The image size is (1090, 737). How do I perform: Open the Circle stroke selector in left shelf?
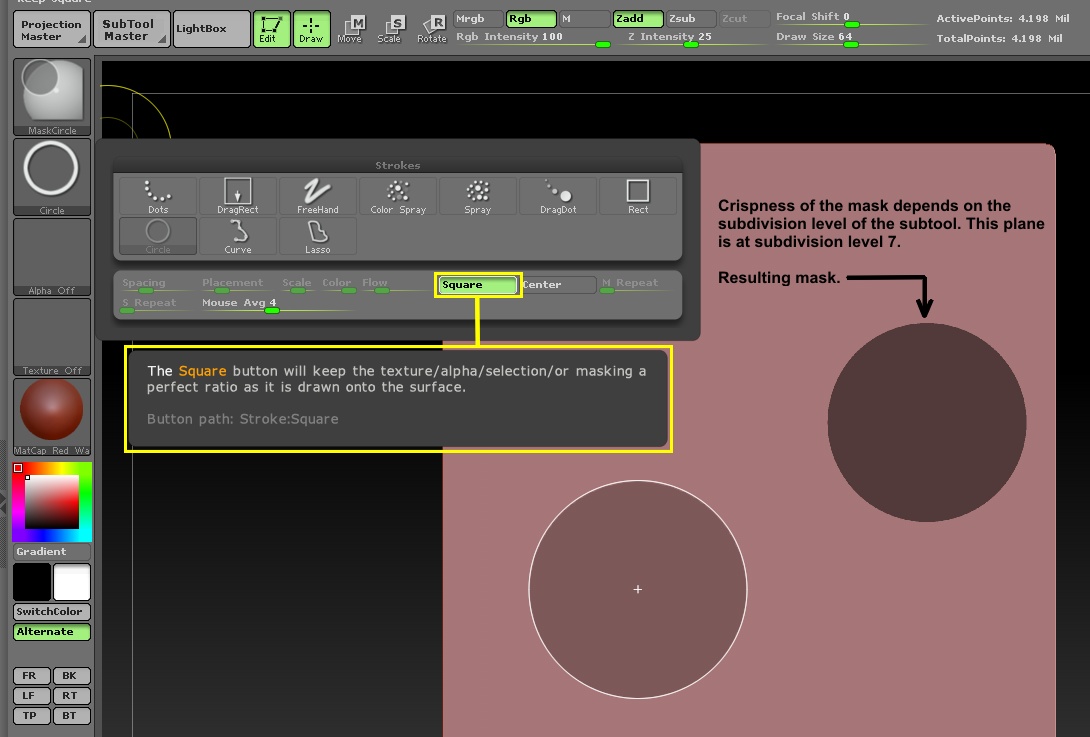coord(52,177)
